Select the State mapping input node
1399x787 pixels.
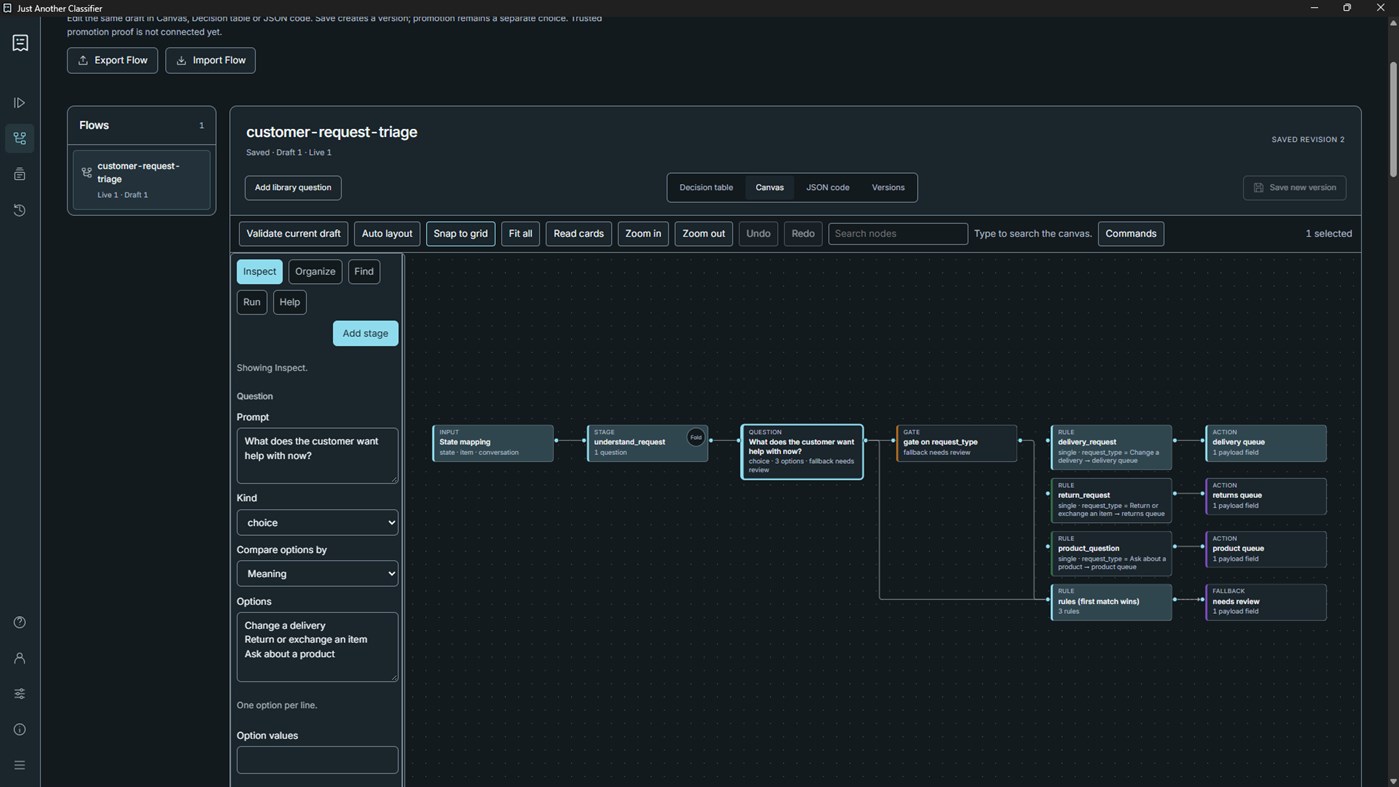493,443
